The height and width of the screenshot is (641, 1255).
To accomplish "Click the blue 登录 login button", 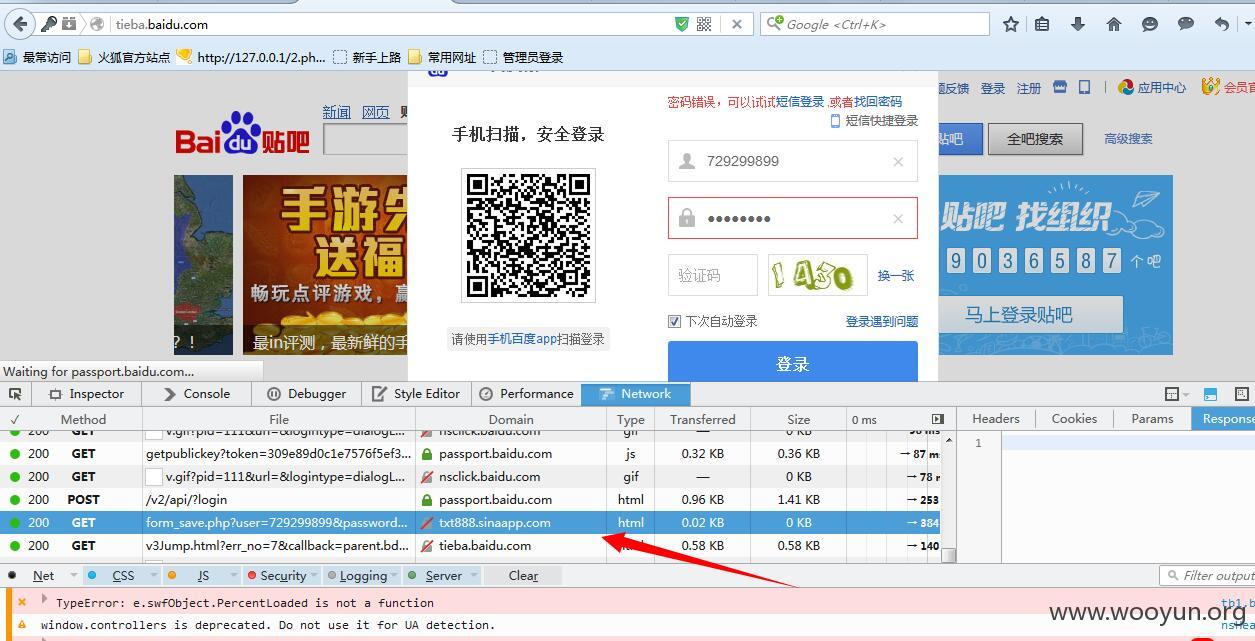I will 793,362.
